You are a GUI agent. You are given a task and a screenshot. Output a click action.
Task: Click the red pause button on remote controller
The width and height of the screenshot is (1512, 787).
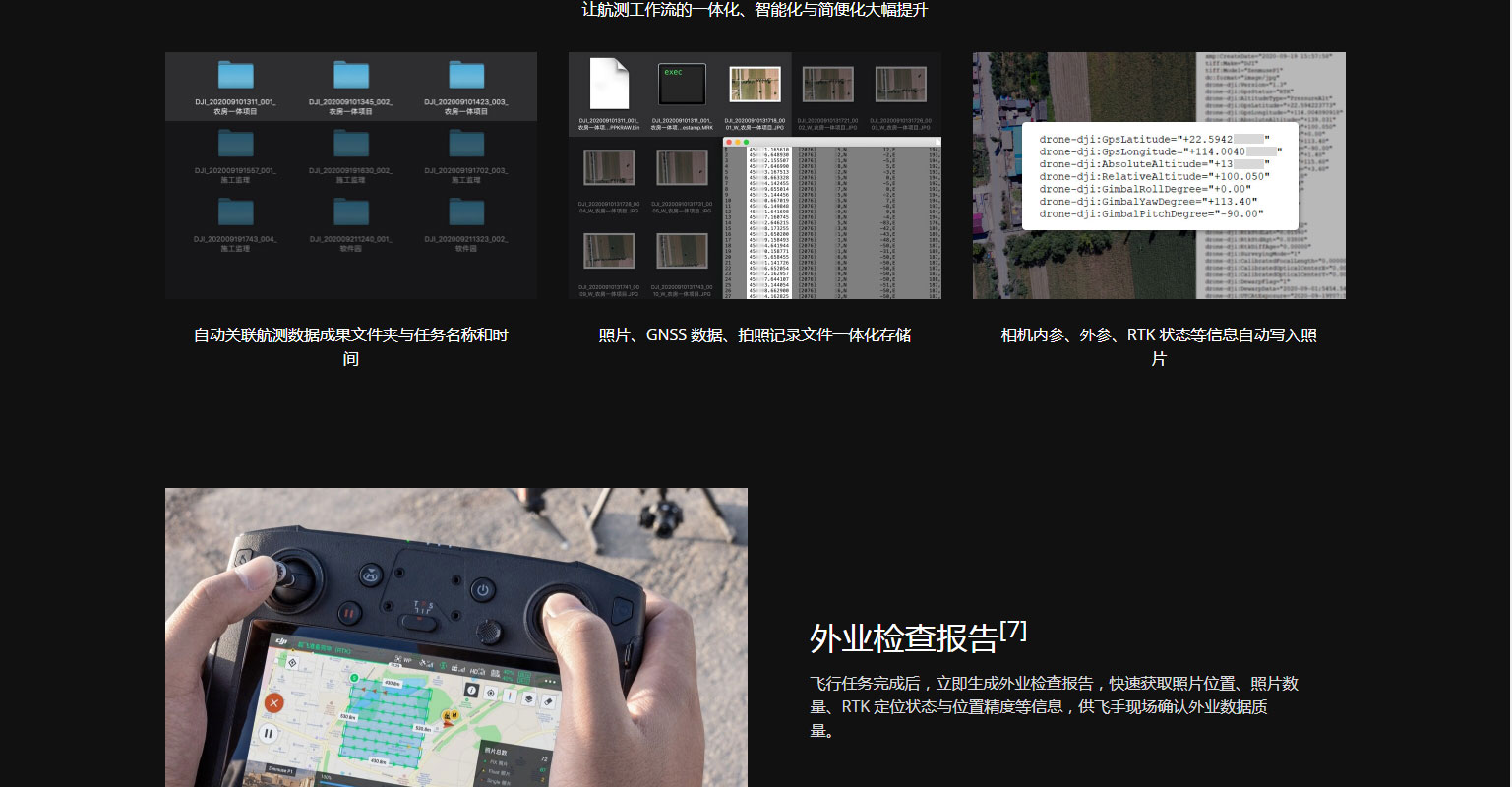(x=350, y=613)
